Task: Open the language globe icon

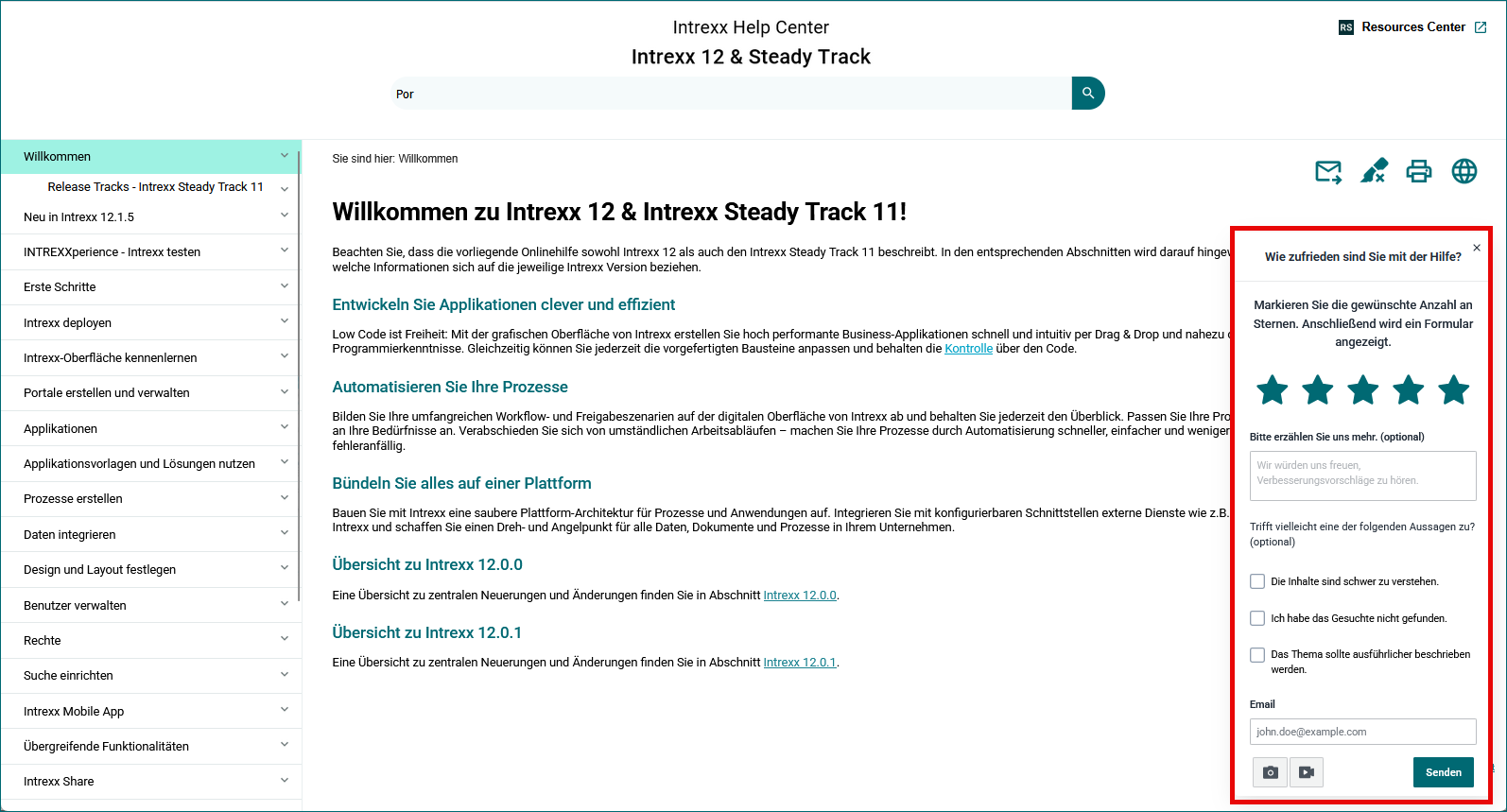Action: (1464, 171)
